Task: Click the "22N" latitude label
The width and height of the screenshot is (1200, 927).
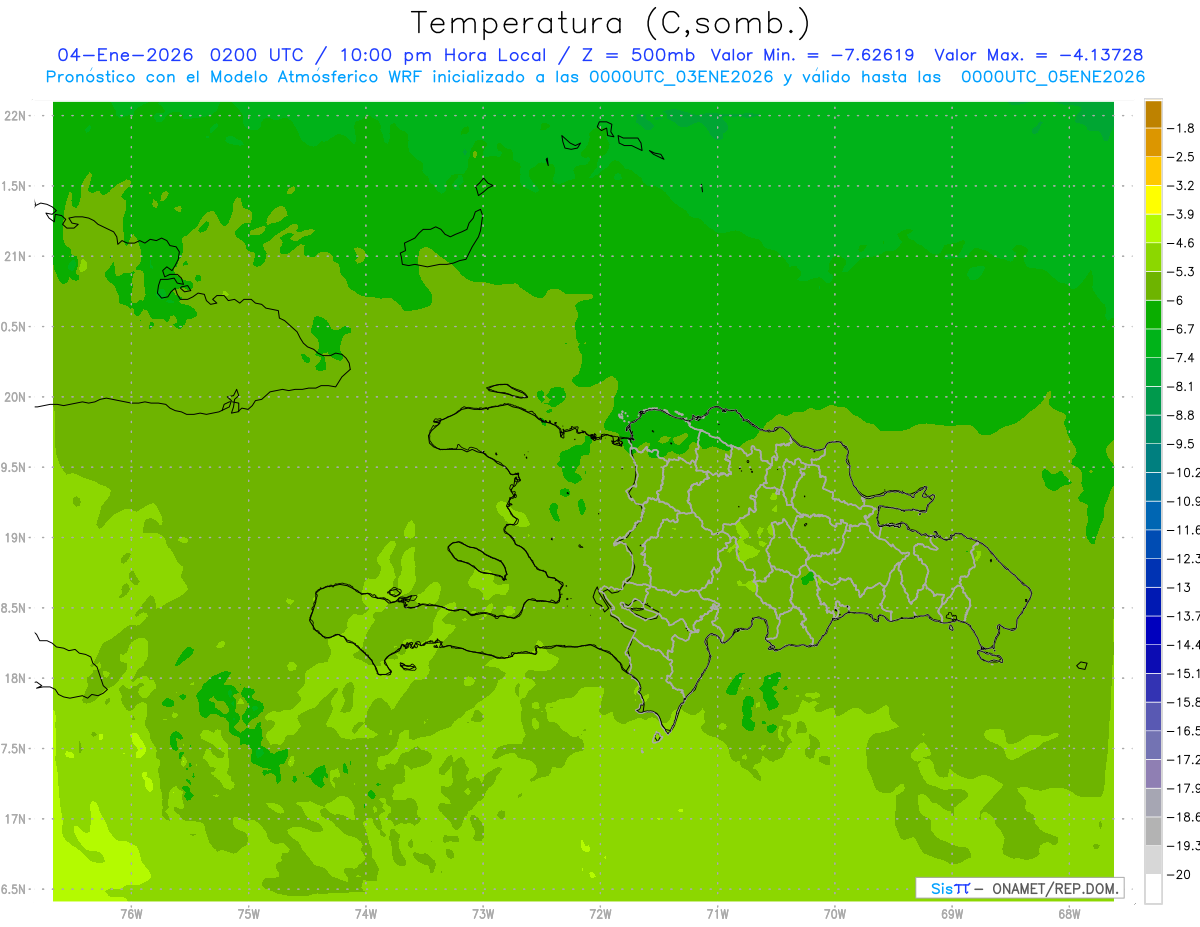Action: tap(16, 116)
